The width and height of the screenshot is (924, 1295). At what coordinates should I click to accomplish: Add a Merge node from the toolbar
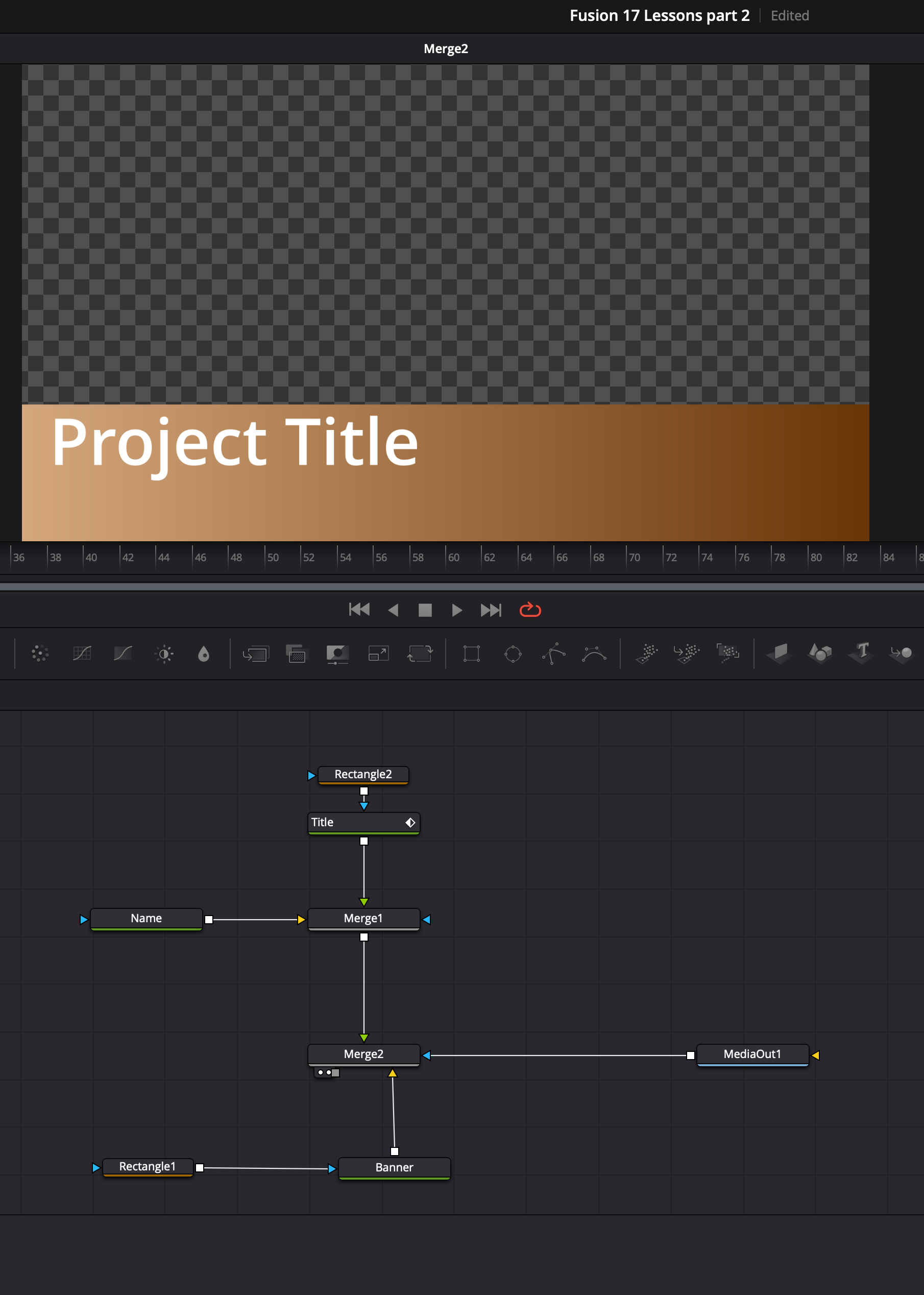point(255,653)
